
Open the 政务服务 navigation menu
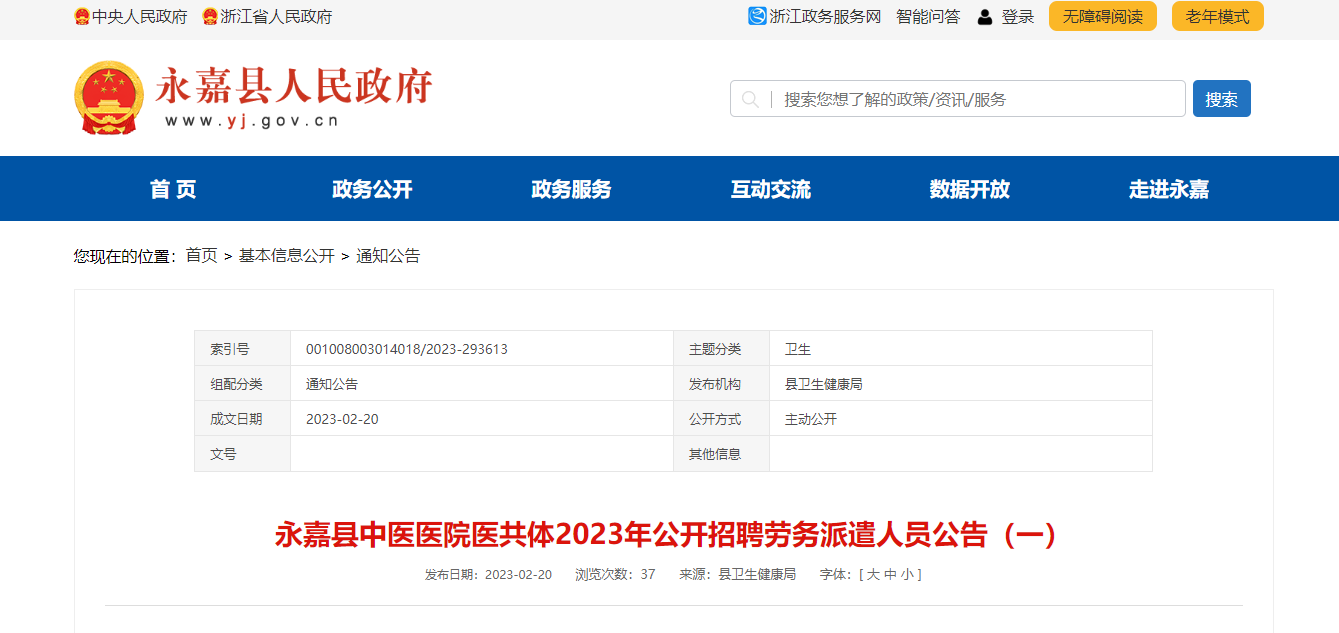coord(571,189)
